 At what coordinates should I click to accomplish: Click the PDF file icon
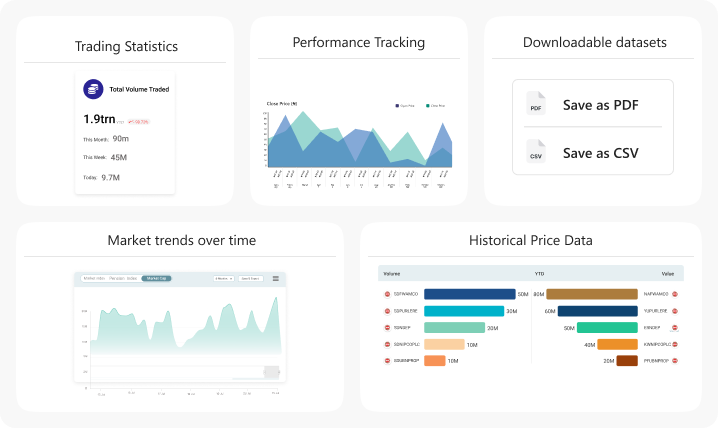pyautogui.click(x=536, y=103)
